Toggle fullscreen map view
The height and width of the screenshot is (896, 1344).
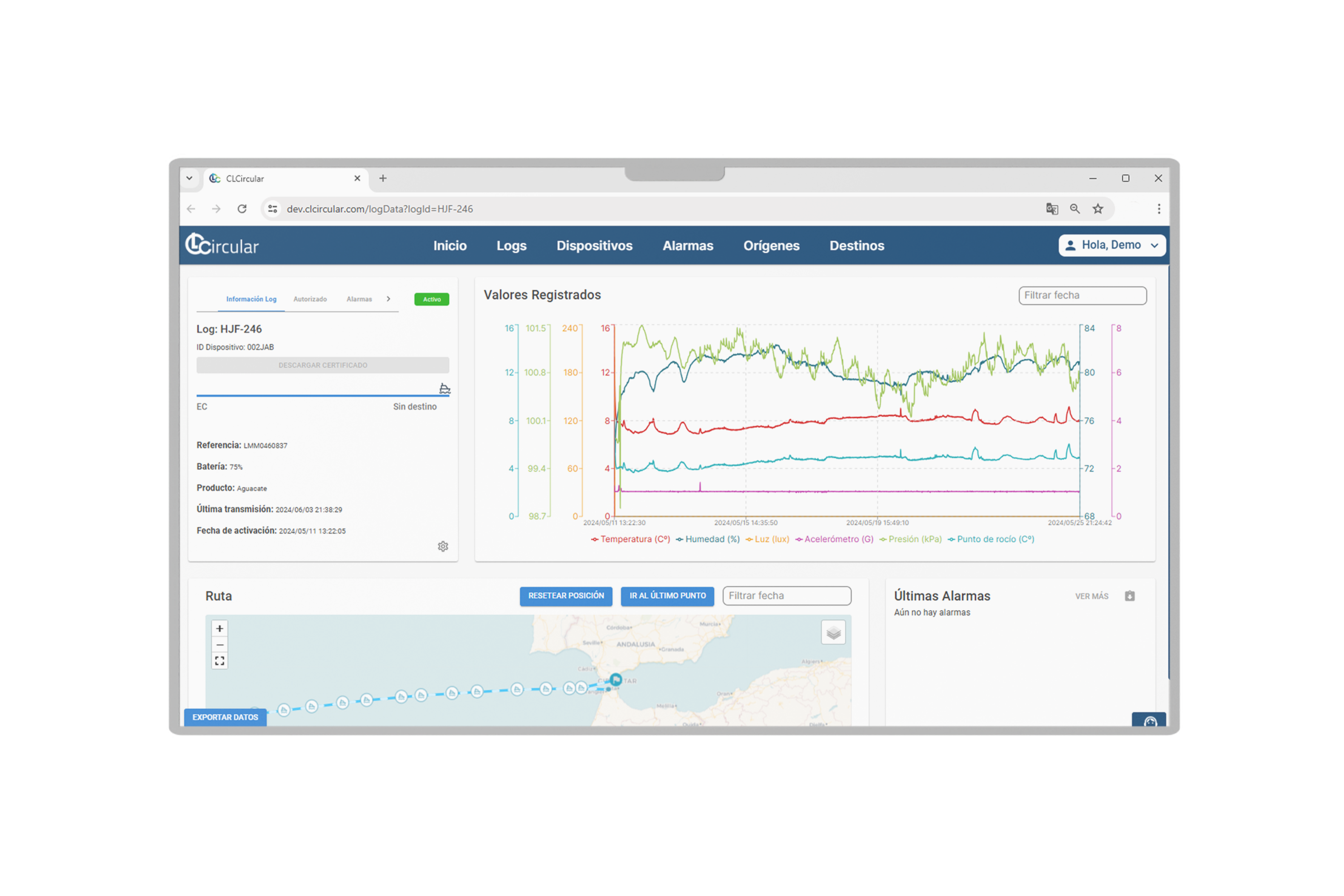coord(220,661)
